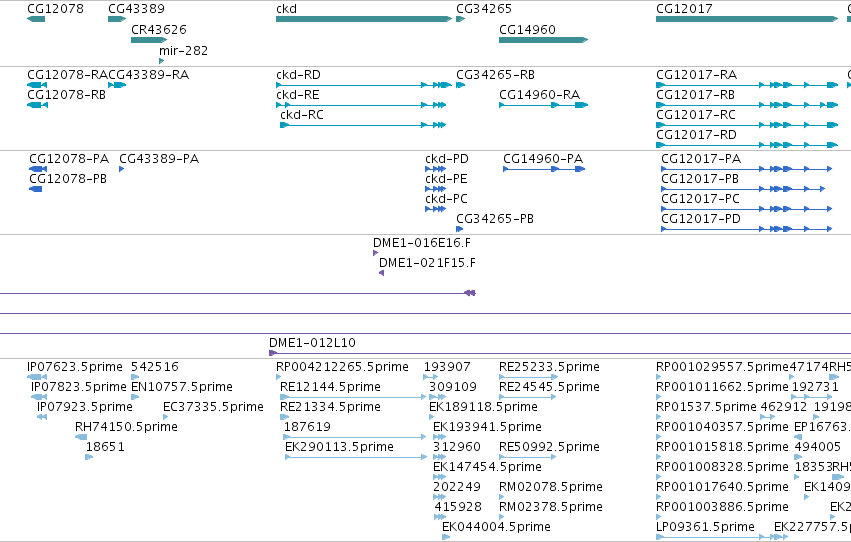
Task: Click the CG12017-PD protein feature
Action: coord(746,229)
